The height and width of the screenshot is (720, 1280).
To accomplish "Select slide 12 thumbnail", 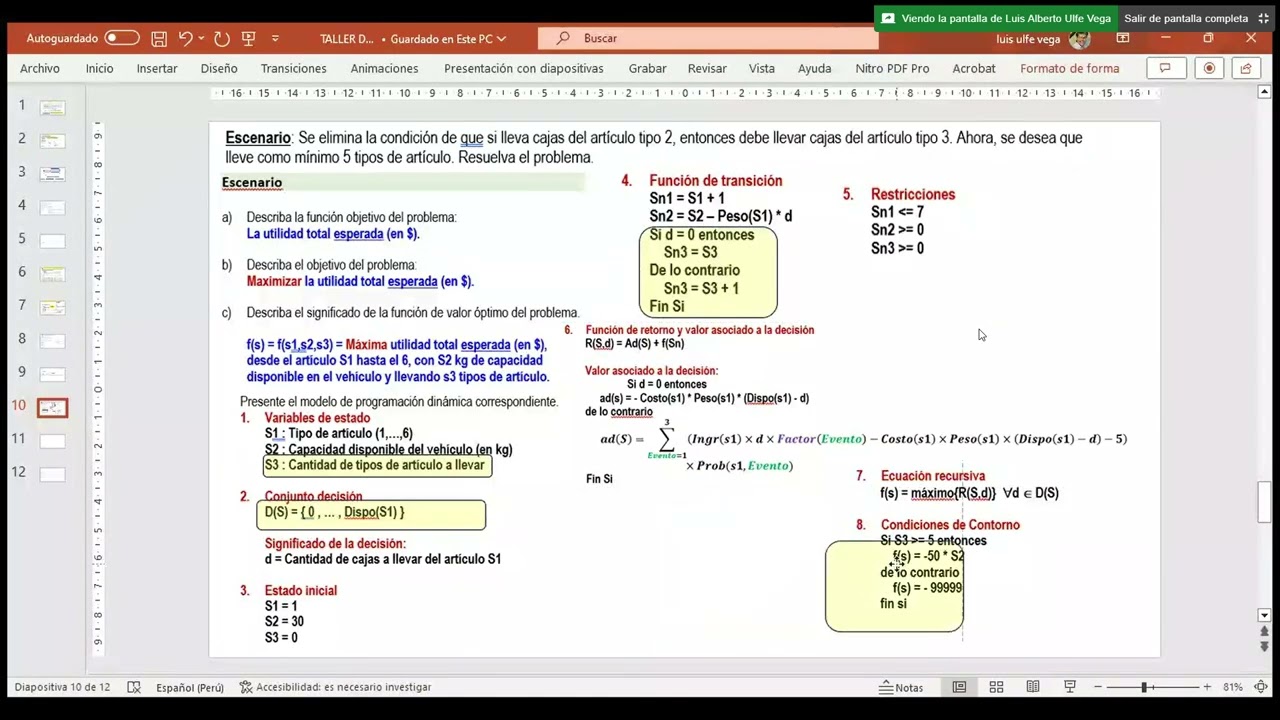I will pos(52,474).
